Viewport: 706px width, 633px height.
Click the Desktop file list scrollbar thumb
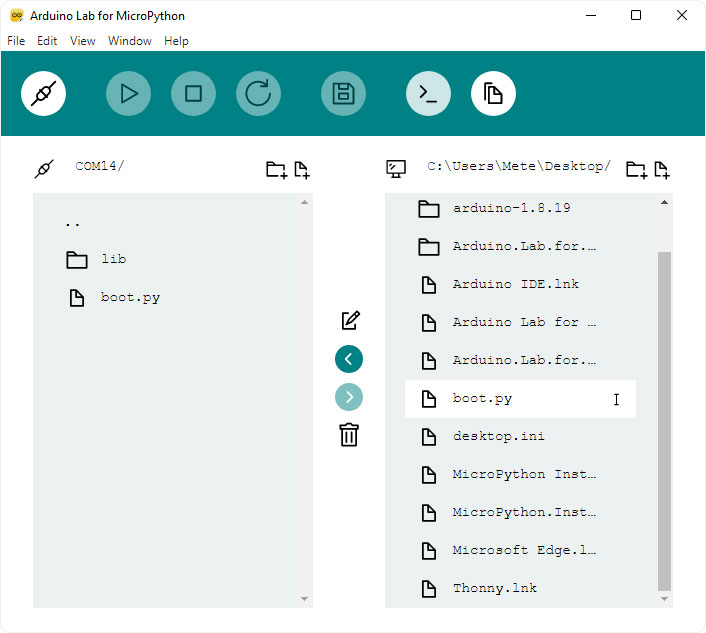click(x=664, y=421)
